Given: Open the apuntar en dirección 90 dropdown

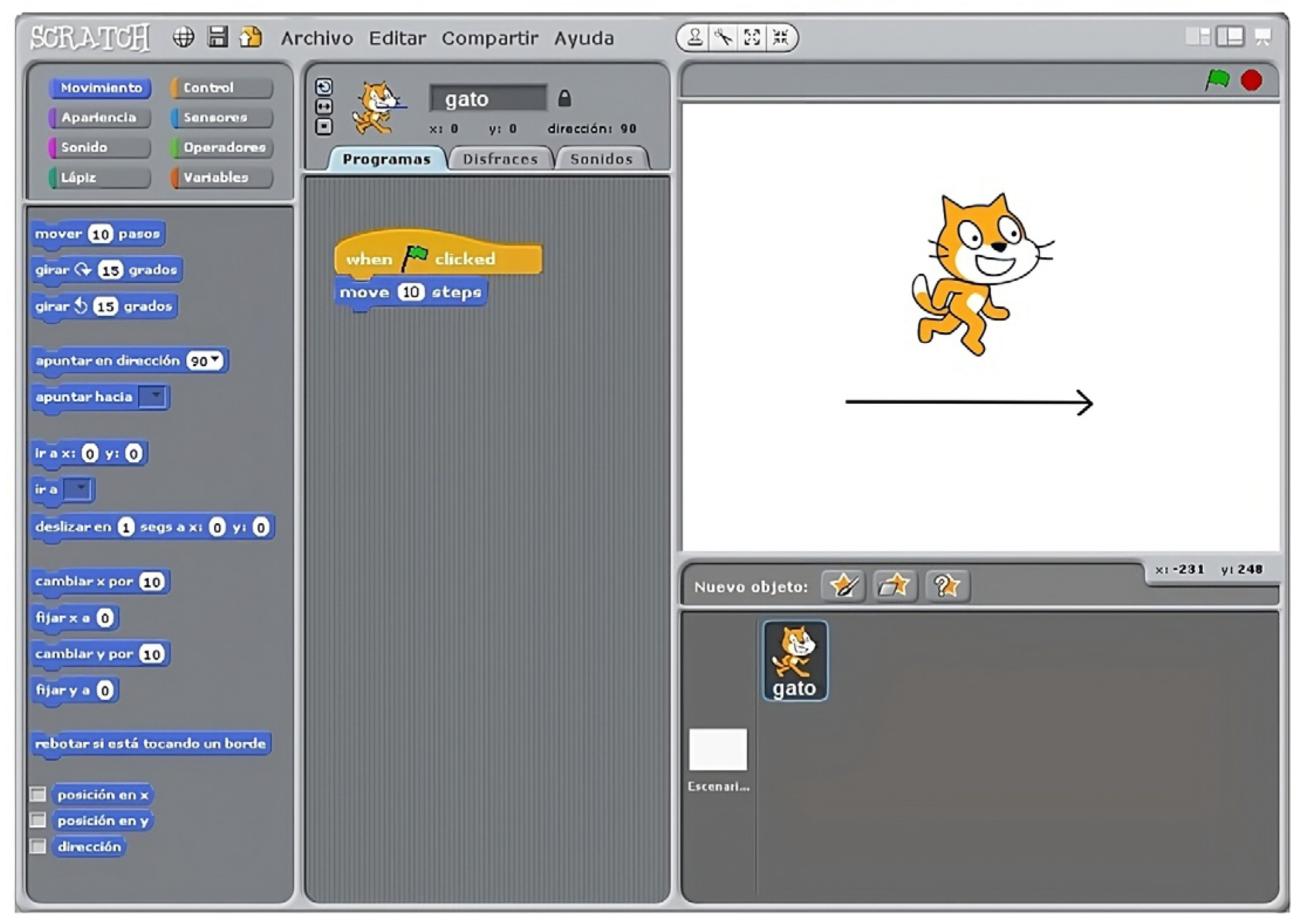Looking at the screenshot, I should pyautogui.click(x=215, y=359).
